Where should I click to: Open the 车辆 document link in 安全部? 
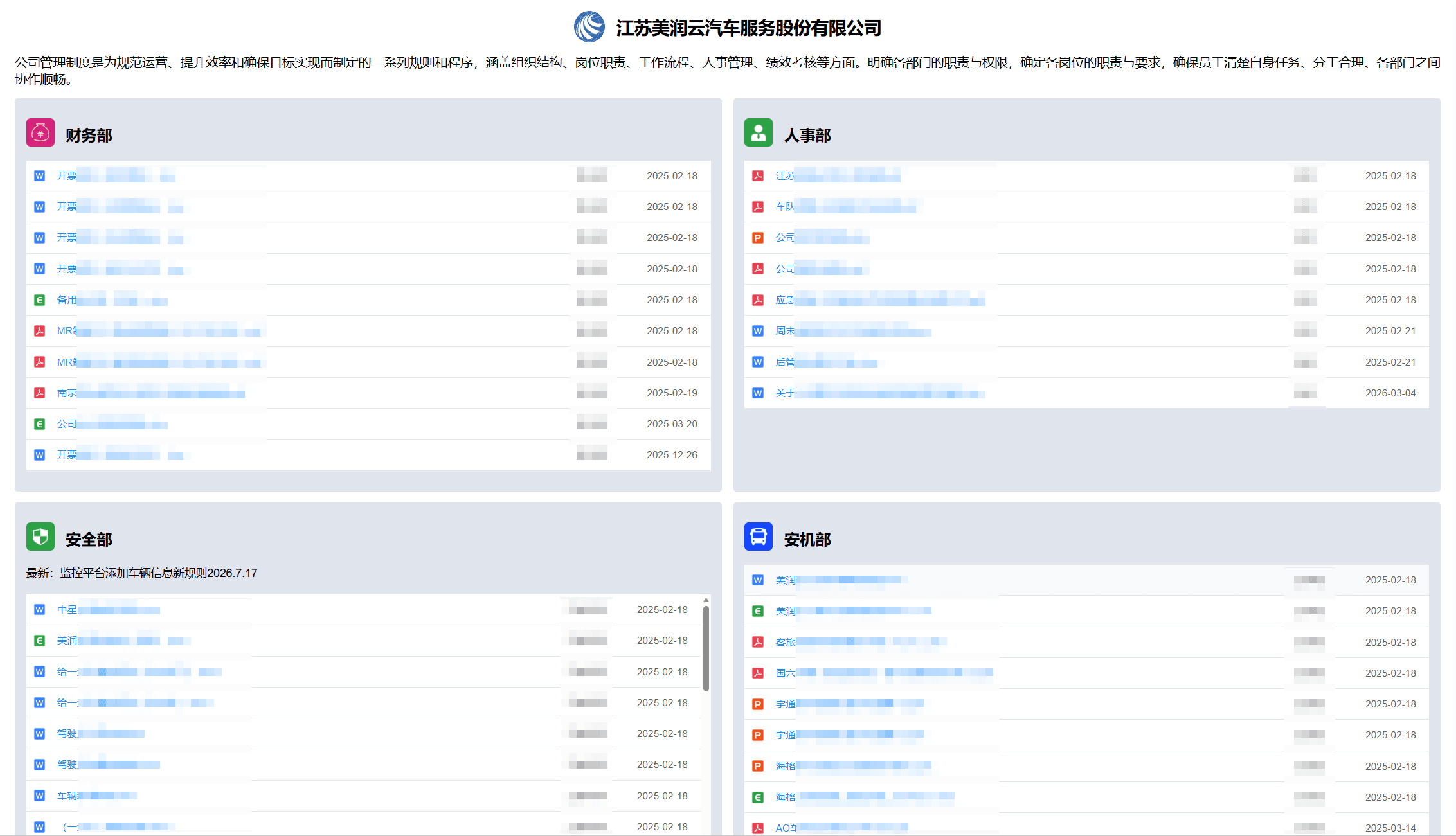click(97, 796)
